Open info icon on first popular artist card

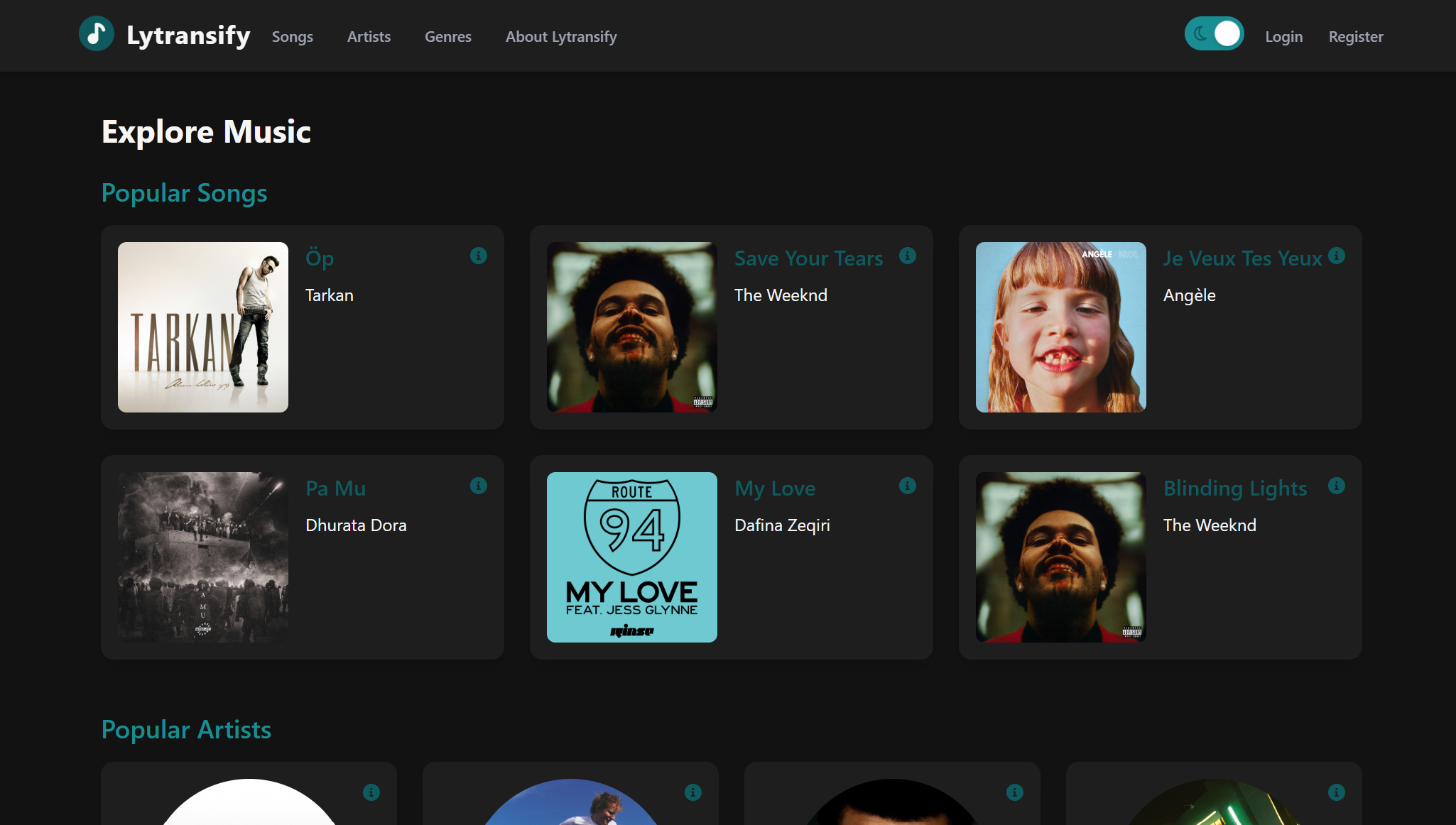[371, 792]
